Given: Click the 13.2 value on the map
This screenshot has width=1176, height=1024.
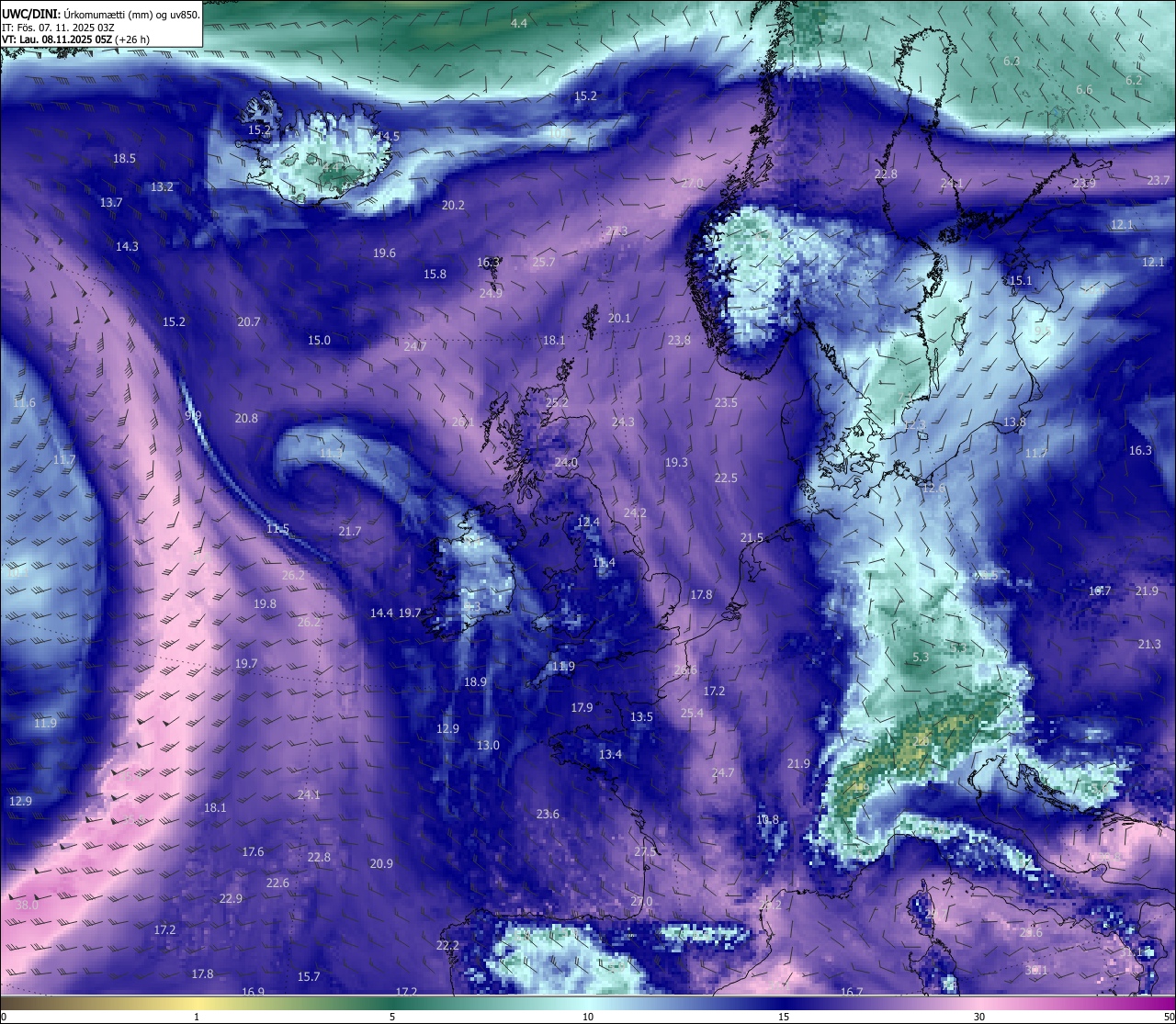Looking at the screenshot, I should (x=162, y=186).
